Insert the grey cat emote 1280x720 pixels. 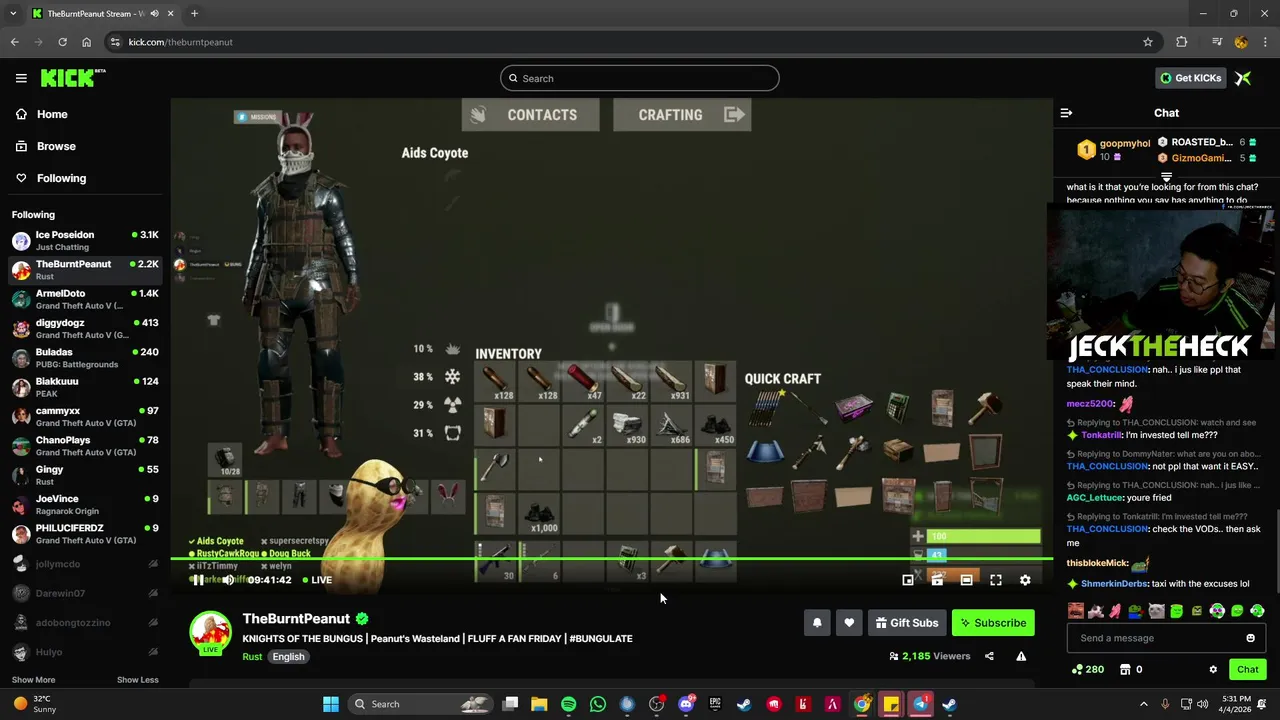click(1156, 611)
